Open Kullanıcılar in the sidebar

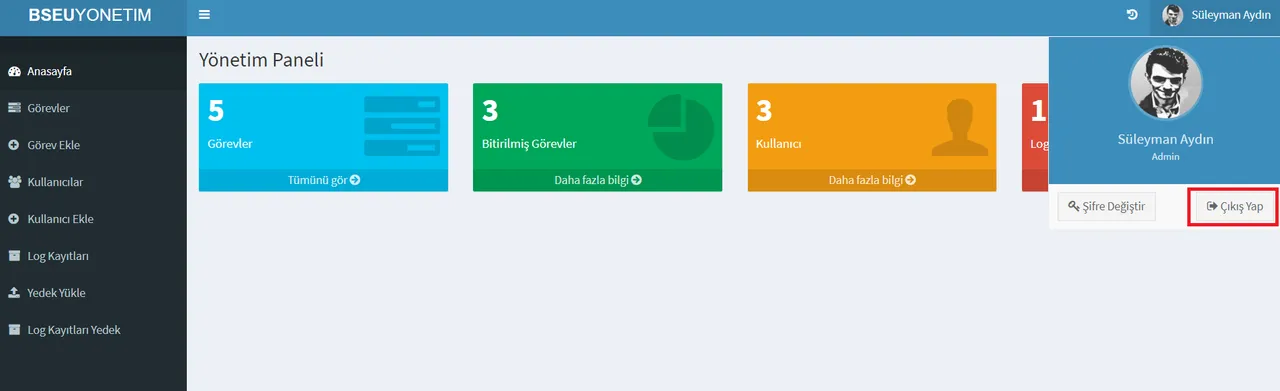pos(93,182)
